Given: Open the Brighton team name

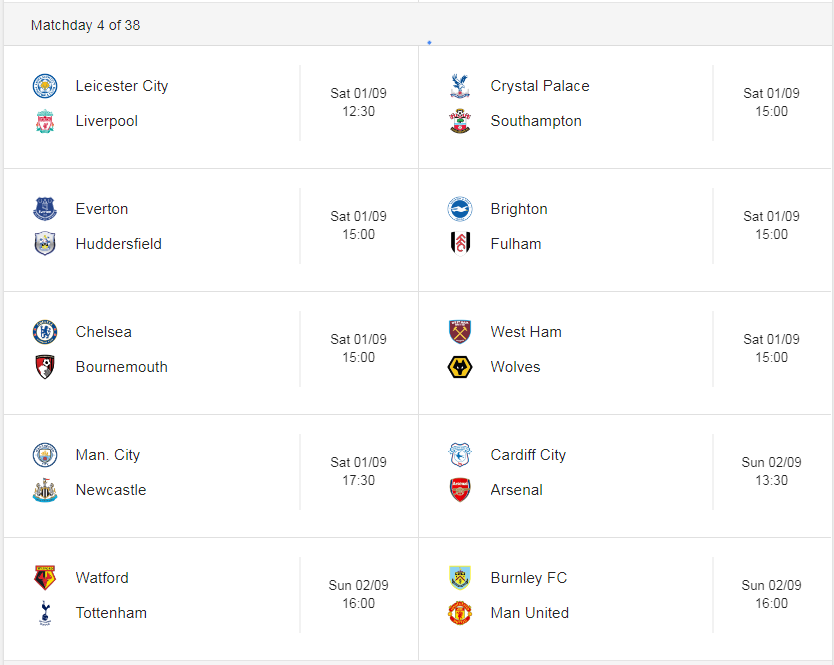Looking at the screenshot, I should pyautogui.click(x=519, y=209).
